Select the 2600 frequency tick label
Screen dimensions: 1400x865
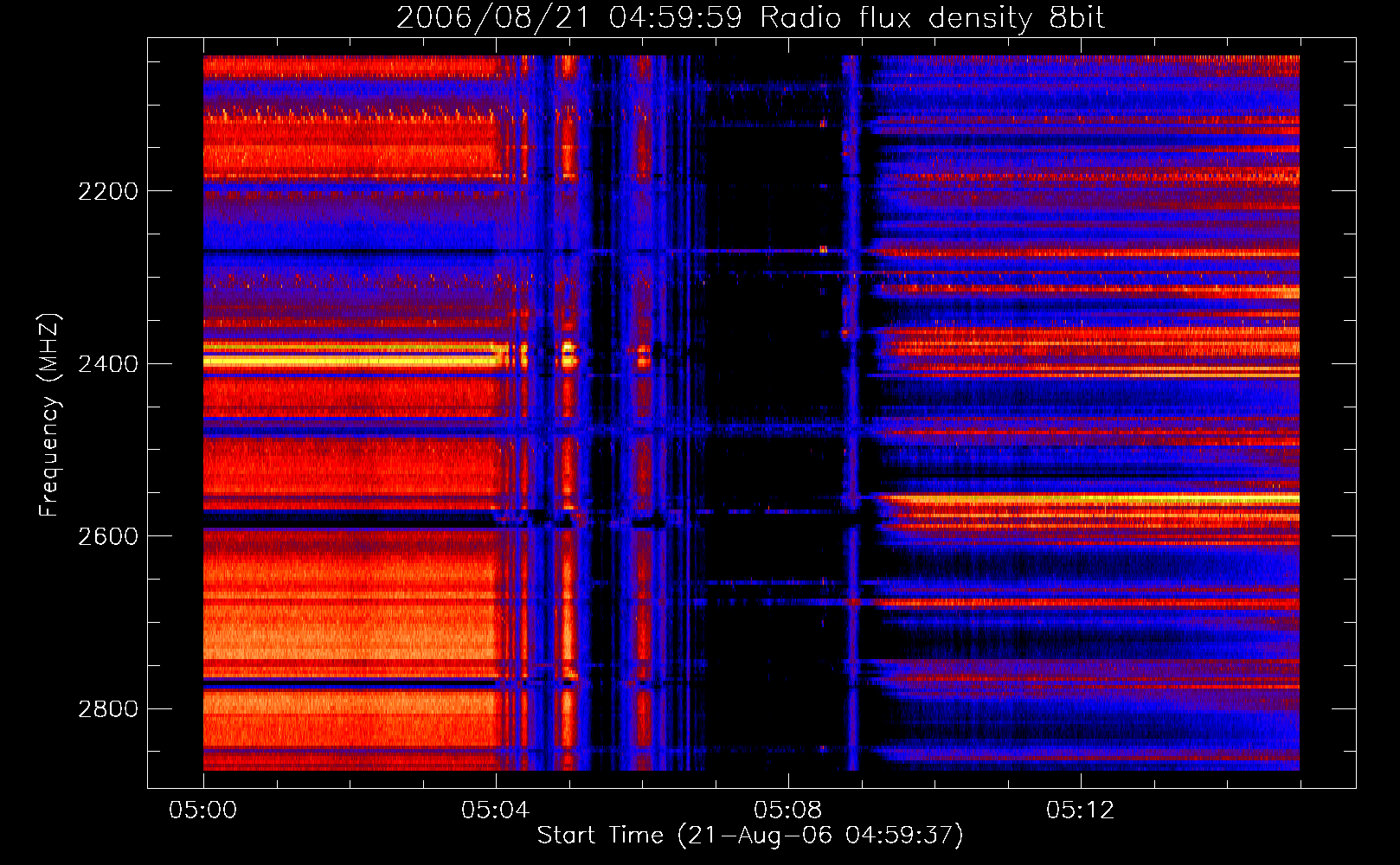[108, 536]
